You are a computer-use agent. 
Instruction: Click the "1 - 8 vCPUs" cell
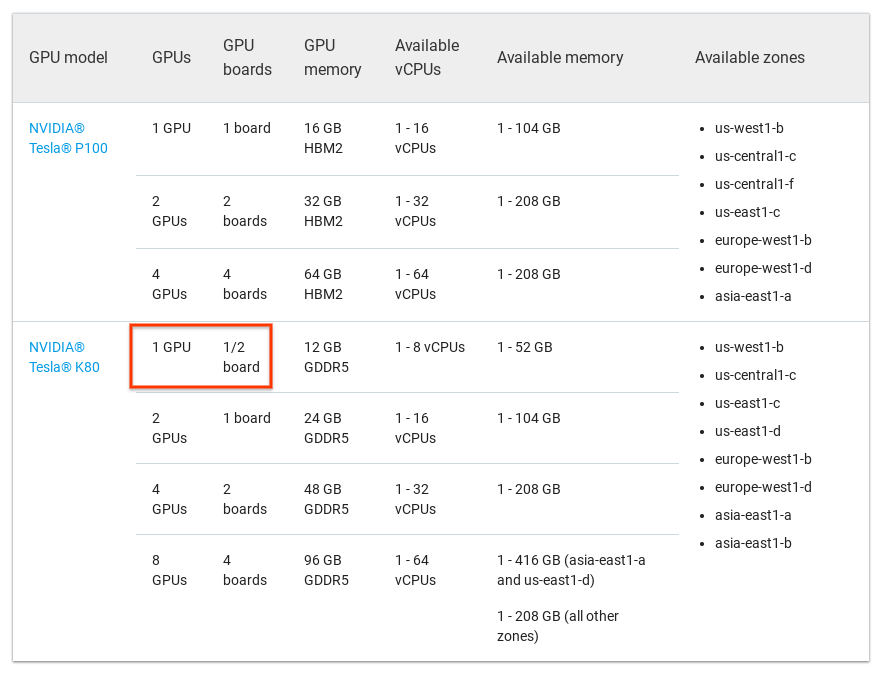[430, 347]
